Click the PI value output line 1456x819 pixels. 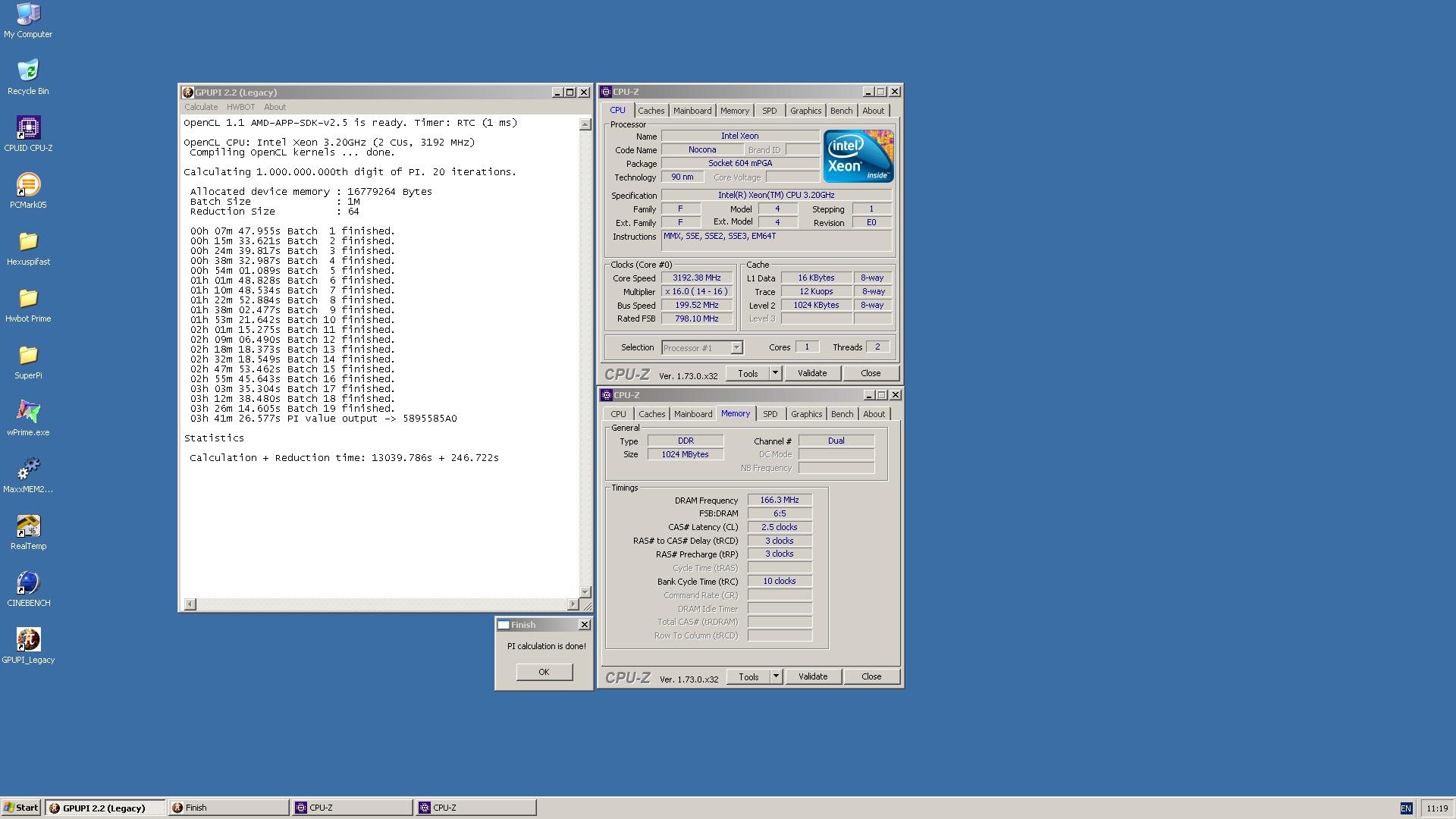[323, 419]
